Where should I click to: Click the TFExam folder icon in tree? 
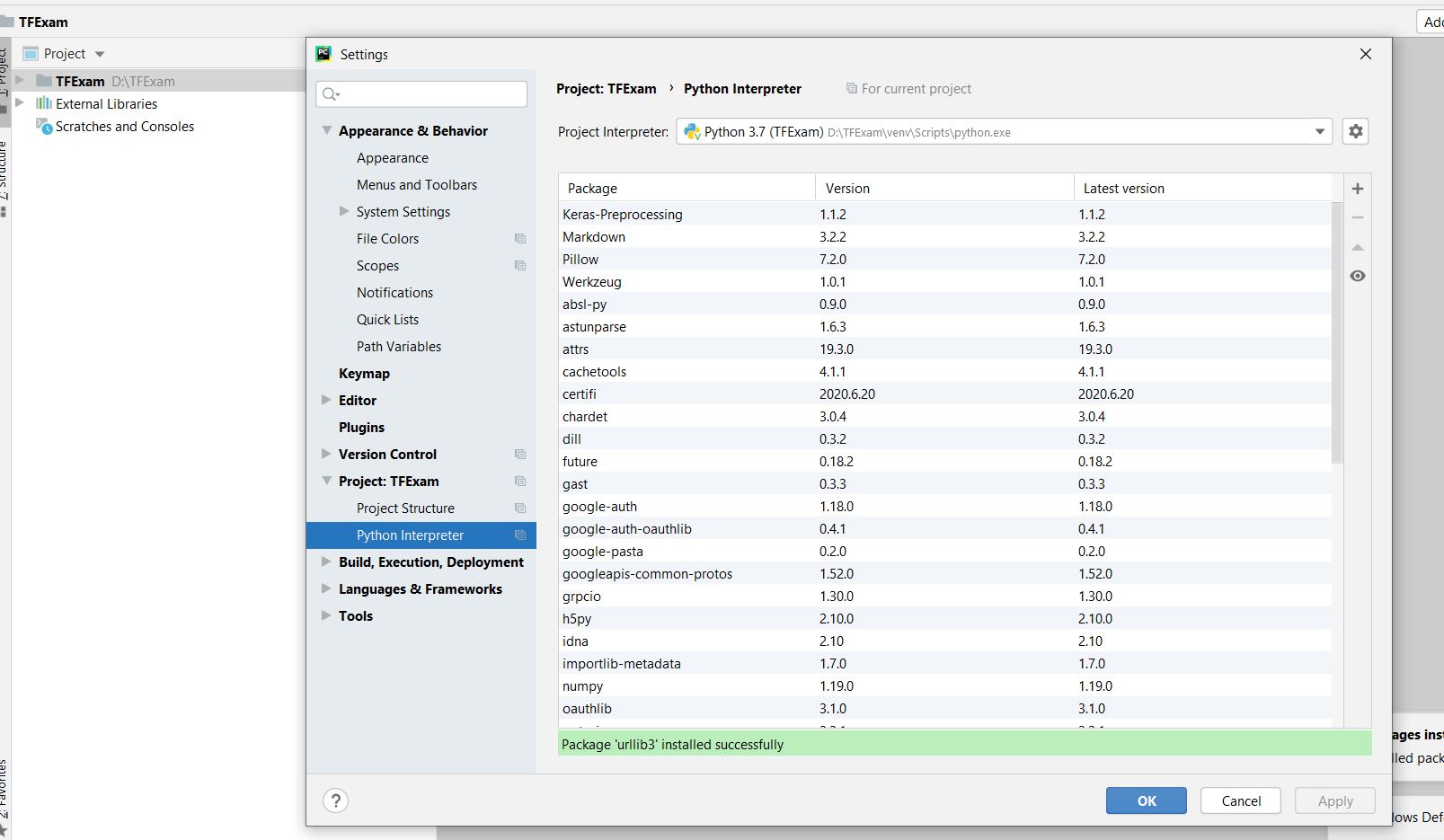pyautogui.click(x=44, y=81)
